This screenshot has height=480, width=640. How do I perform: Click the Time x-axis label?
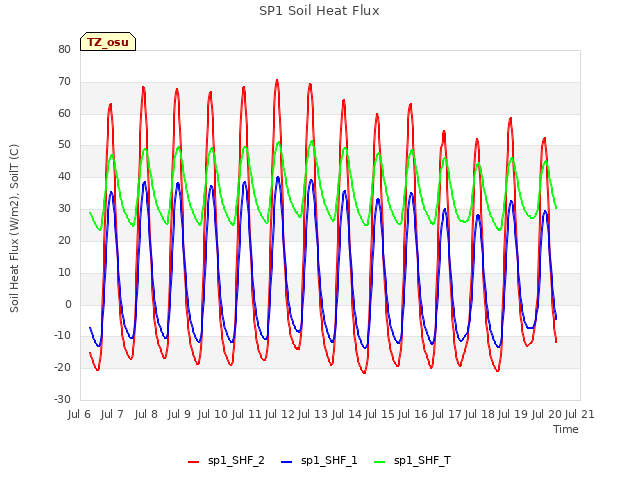tap(566, 429)
